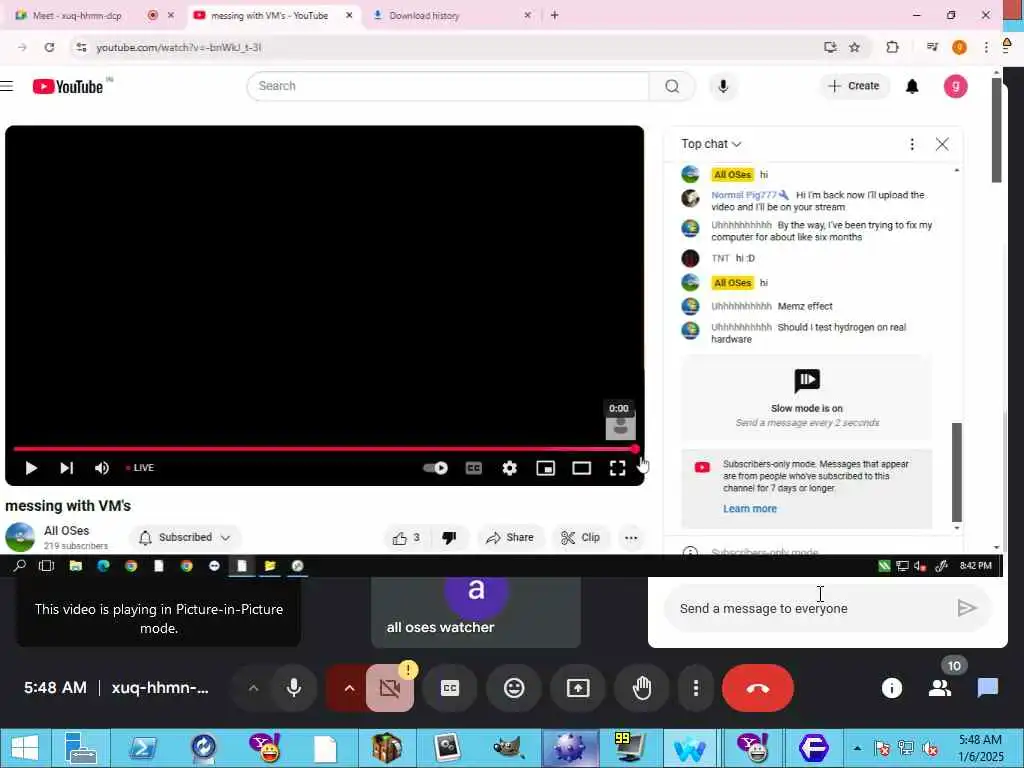Focus the YouTube search field
The image size is (1024, 768).
point(448,86)
